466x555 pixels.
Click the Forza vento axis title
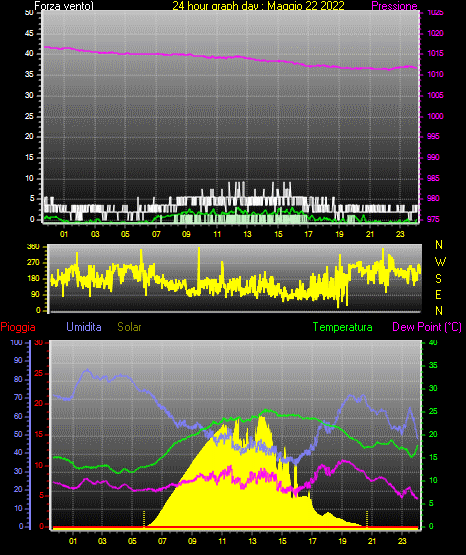click(64, 6)
